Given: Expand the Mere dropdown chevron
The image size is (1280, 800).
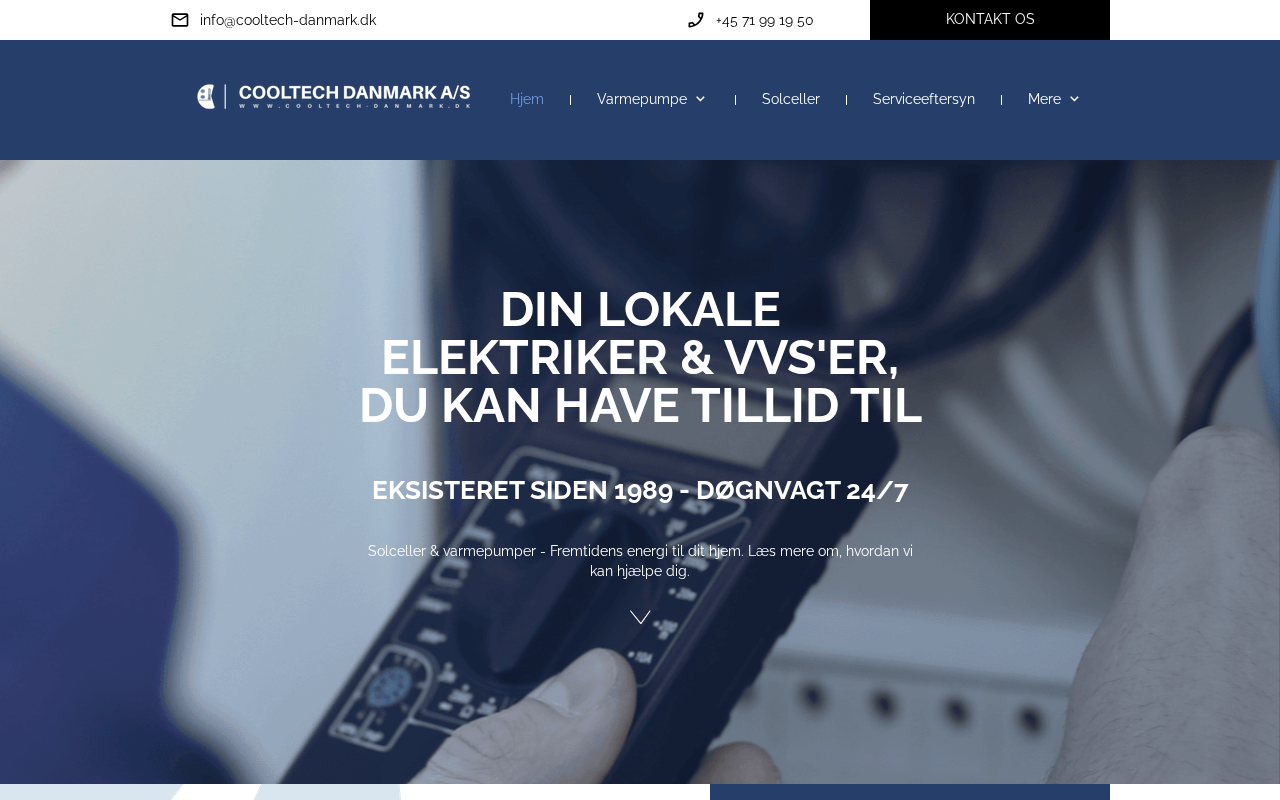Looking at the screenshot, I should (1074, 99).
